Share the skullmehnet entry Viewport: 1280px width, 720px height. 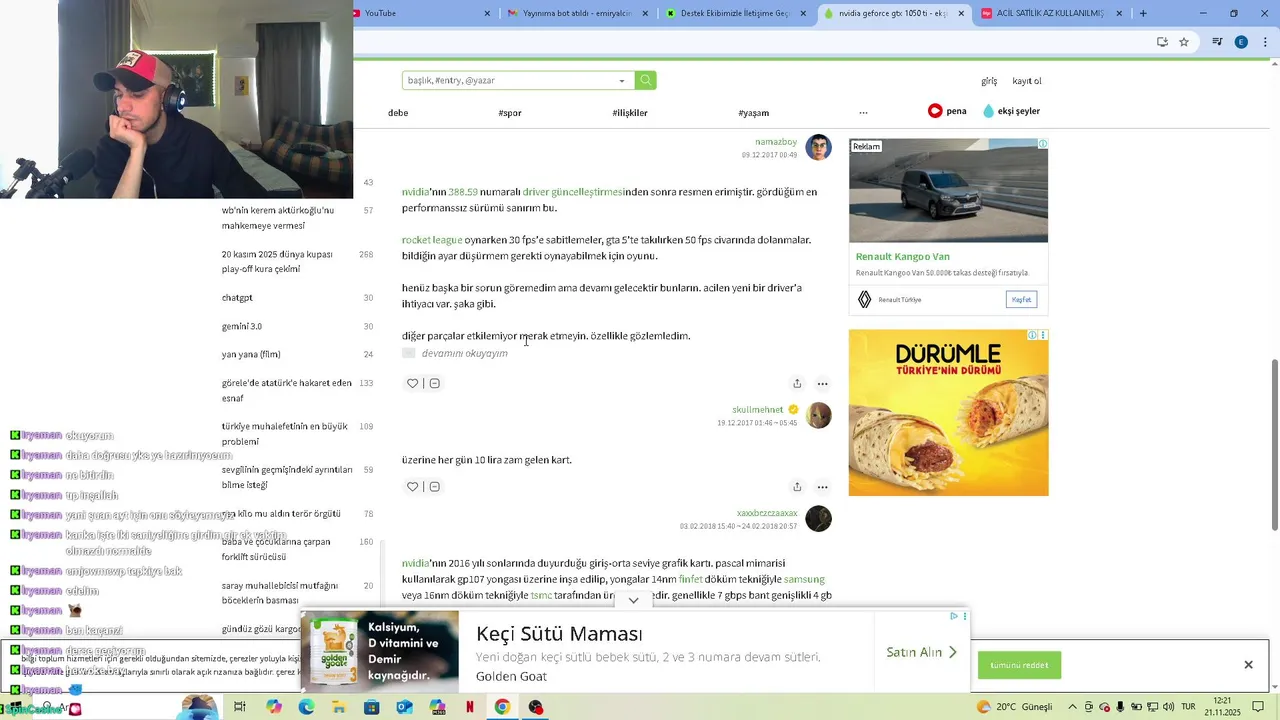[797, 486]
